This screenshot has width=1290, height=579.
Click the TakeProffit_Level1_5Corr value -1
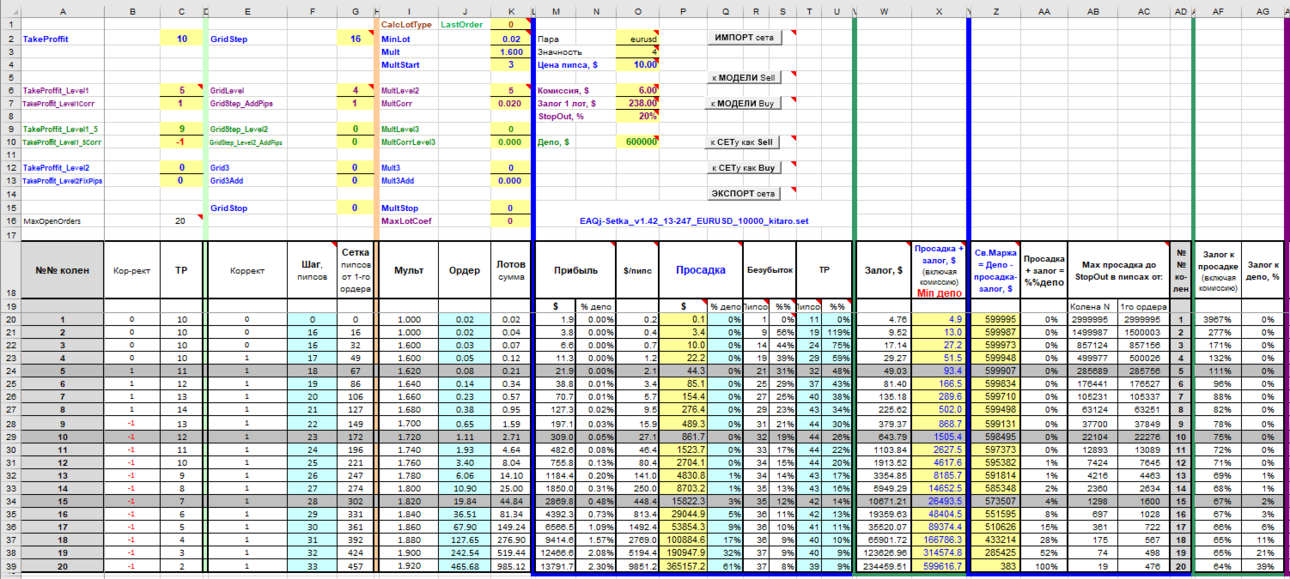point(181,142)
